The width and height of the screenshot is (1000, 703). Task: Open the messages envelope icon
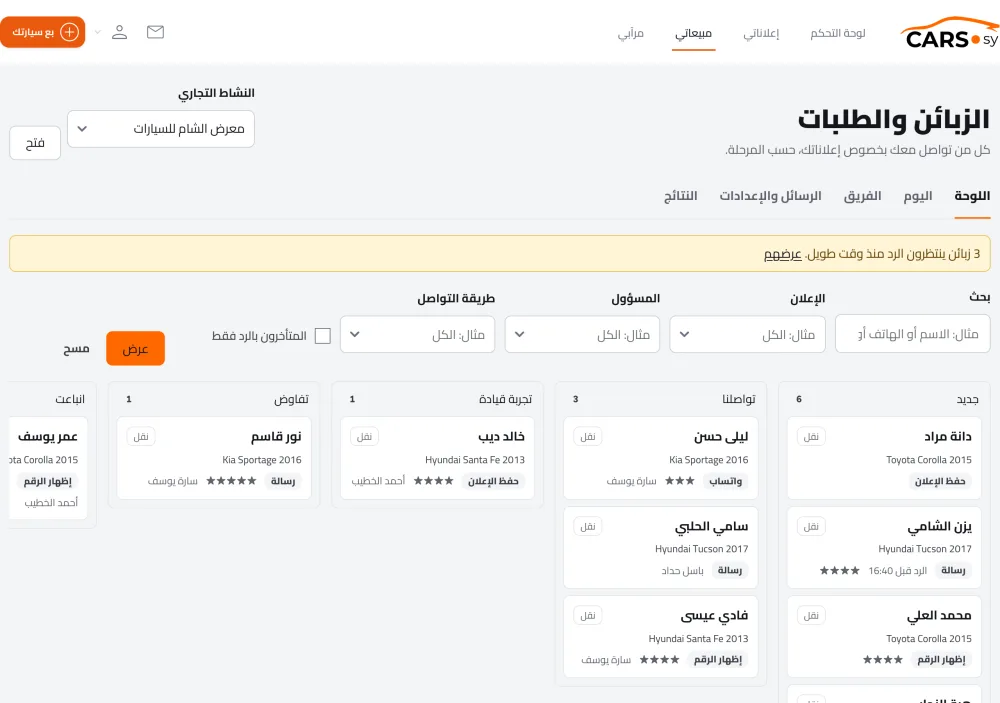point(156,32)
